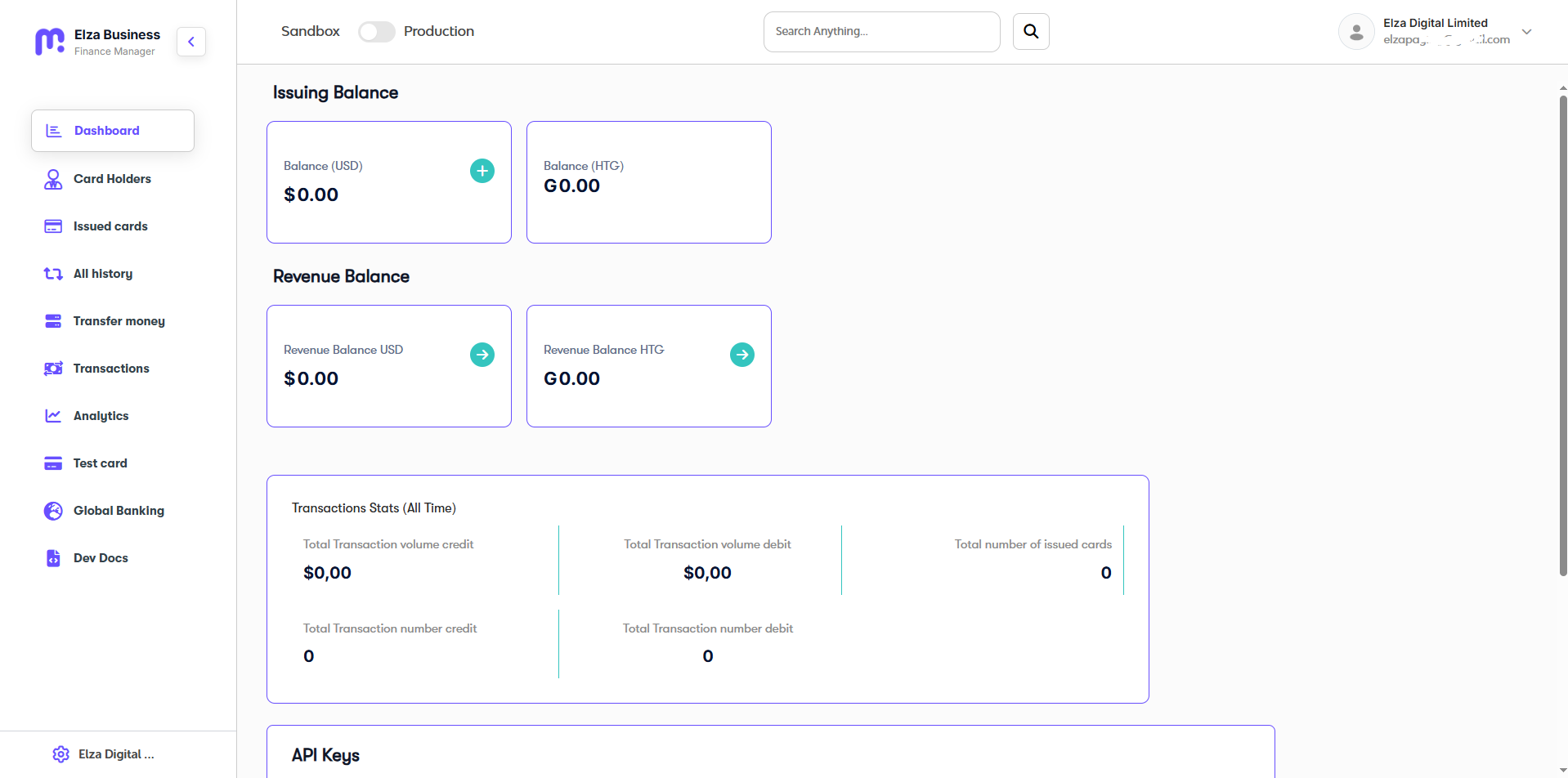Expand the account dropdown chevron
The image size is (1568, 778).
click(1526, 32)
